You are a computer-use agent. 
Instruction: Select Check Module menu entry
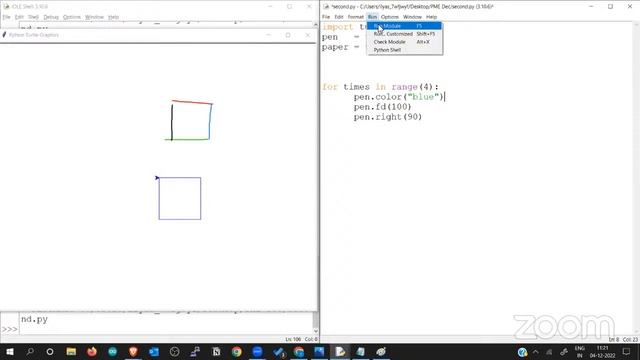tap(404, 42)
